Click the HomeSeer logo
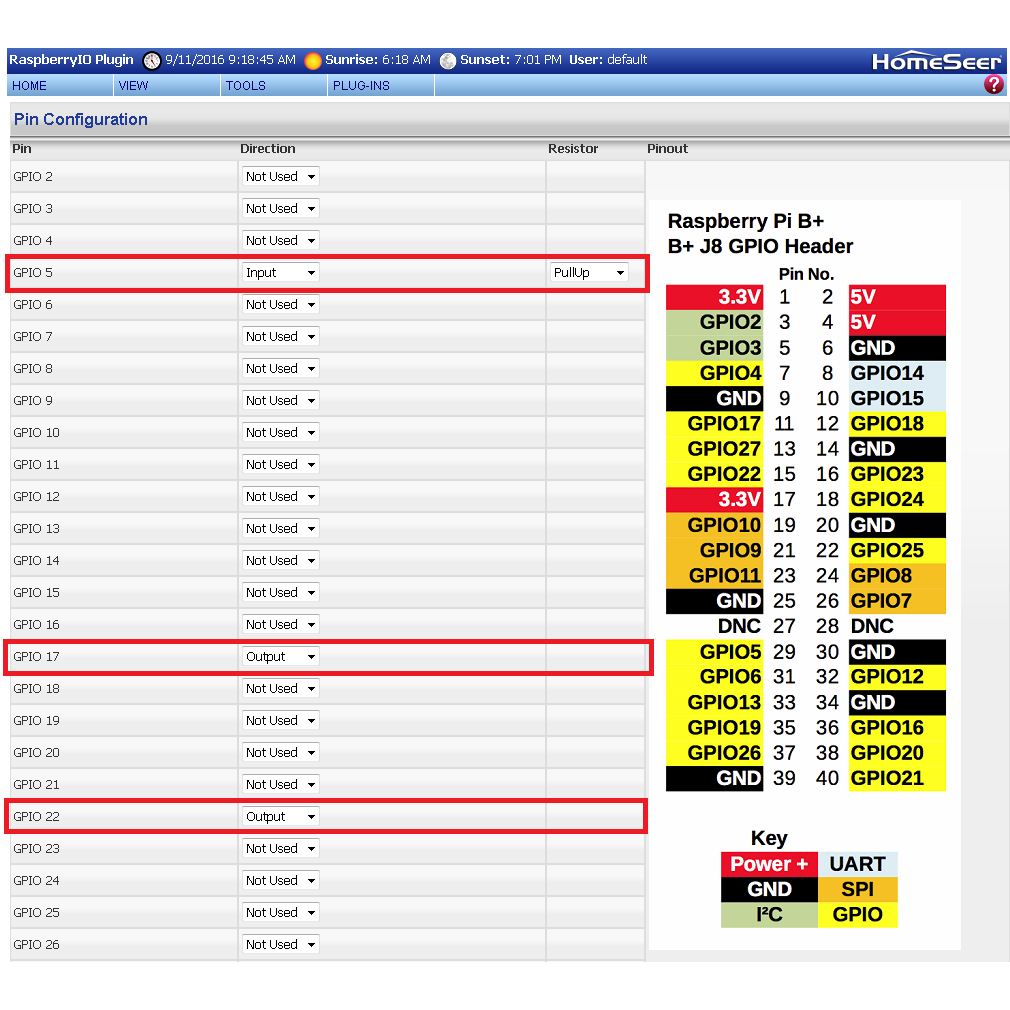 click(x=936, y=62)
